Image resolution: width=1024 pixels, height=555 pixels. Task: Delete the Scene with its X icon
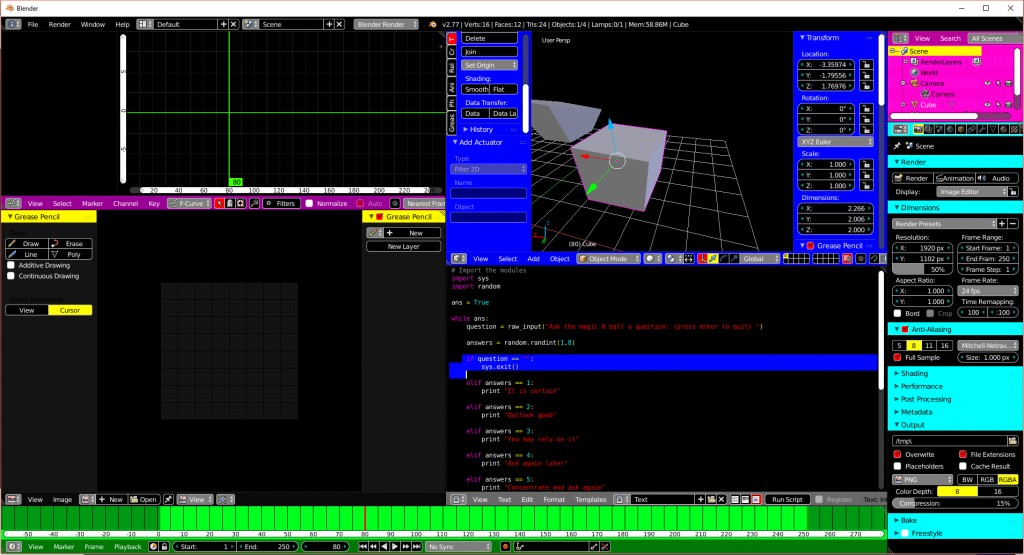[339, 24]
